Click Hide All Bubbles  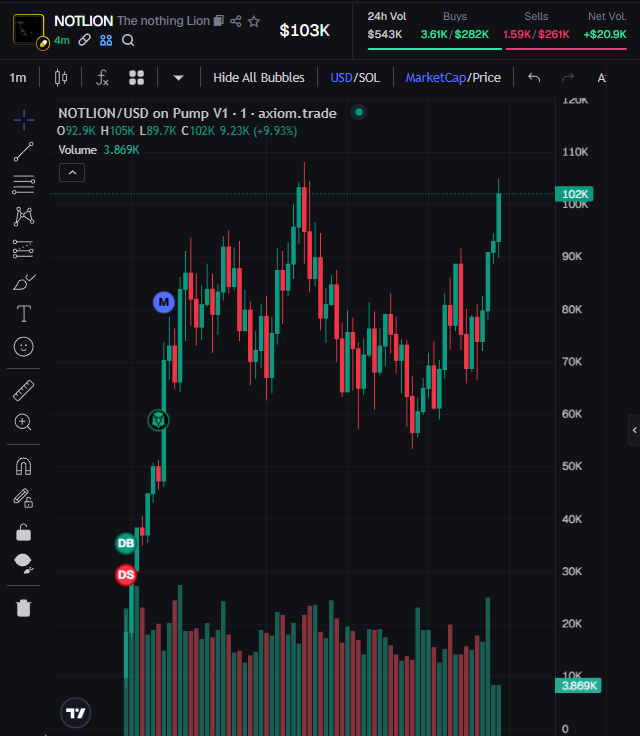click(x=259, y=77)
